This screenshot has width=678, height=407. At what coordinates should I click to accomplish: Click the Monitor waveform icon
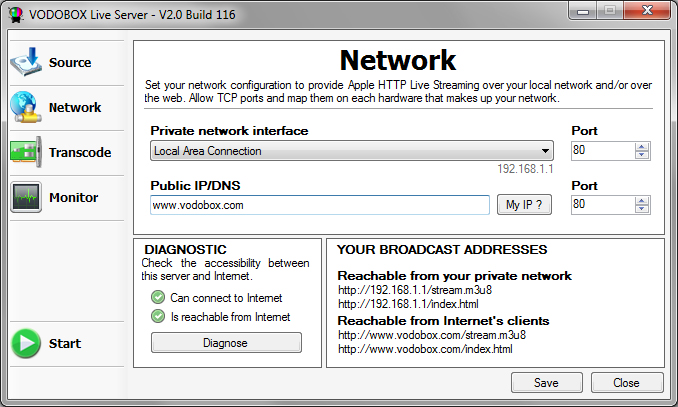click(x=26, y=197)
